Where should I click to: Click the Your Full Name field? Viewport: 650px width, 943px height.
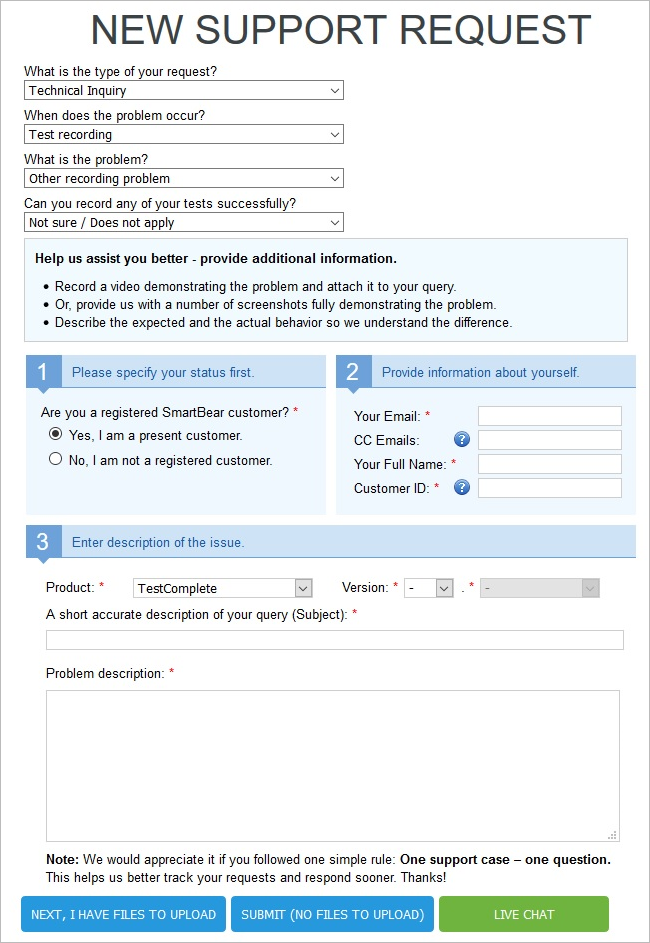tap(550, 464)
